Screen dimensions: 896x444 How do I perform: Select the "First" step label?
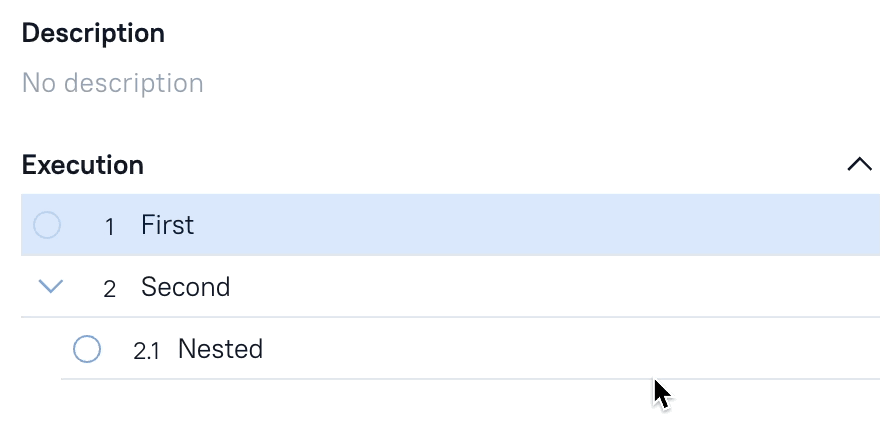(x=167, y=225)
